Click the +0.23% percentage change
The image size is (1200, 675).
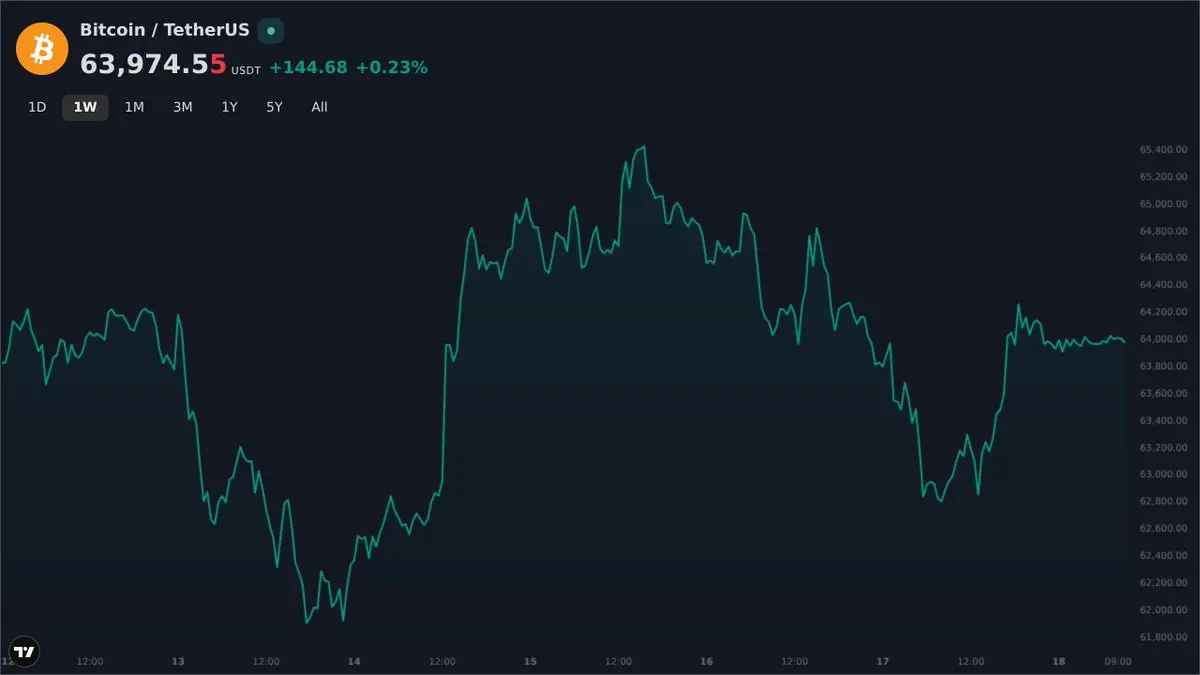click(392, 67)
